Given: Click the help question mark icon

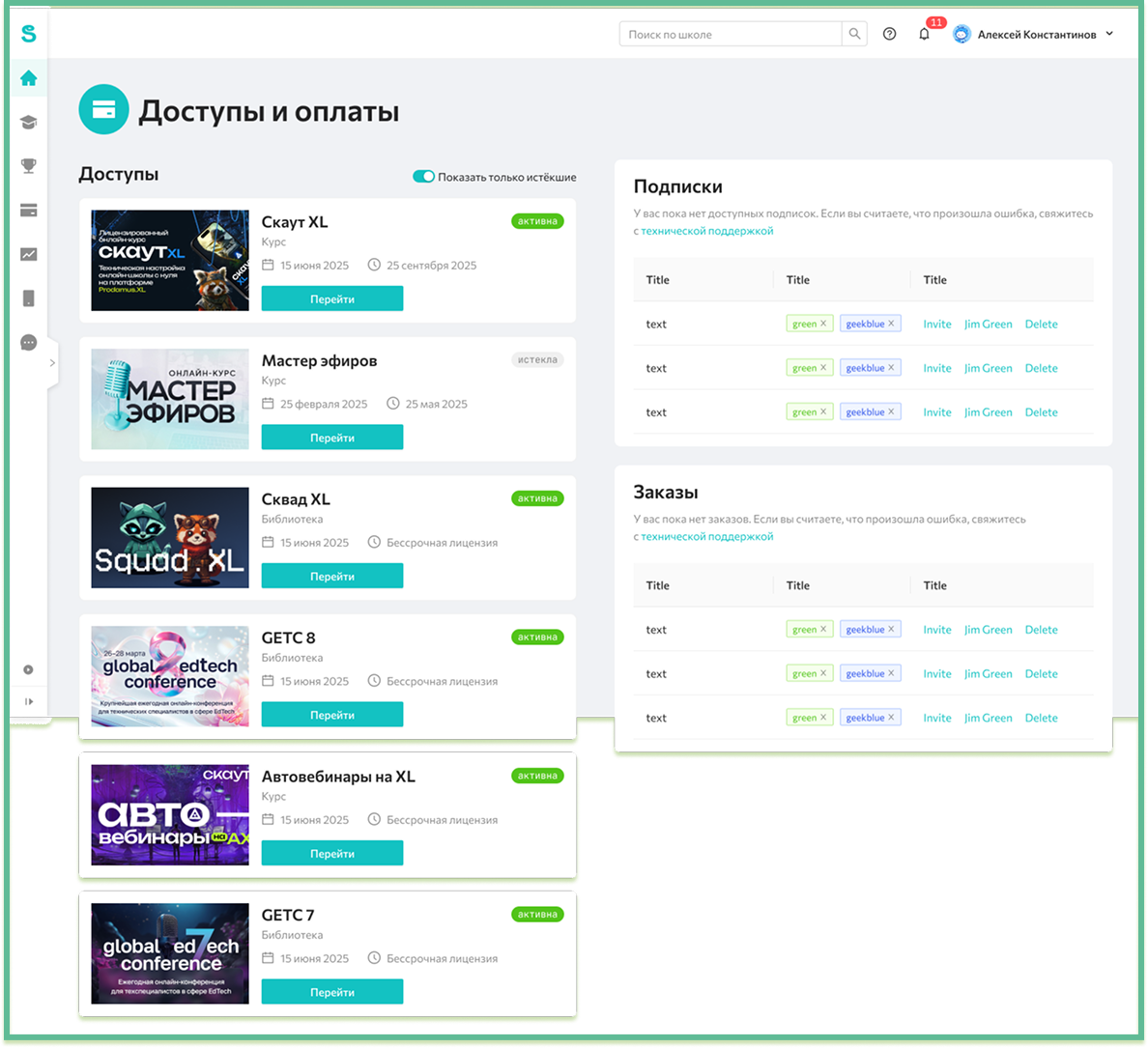Looking at the screenshot, I should 889,34.
